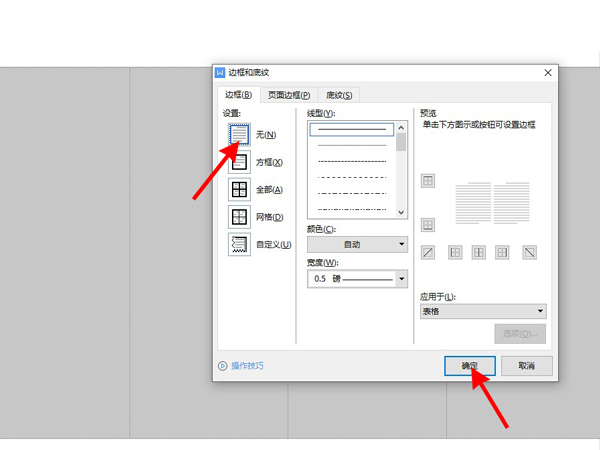Toggle the diagonal-up border button
Screen dimensions: 600x450
point(428,253)
